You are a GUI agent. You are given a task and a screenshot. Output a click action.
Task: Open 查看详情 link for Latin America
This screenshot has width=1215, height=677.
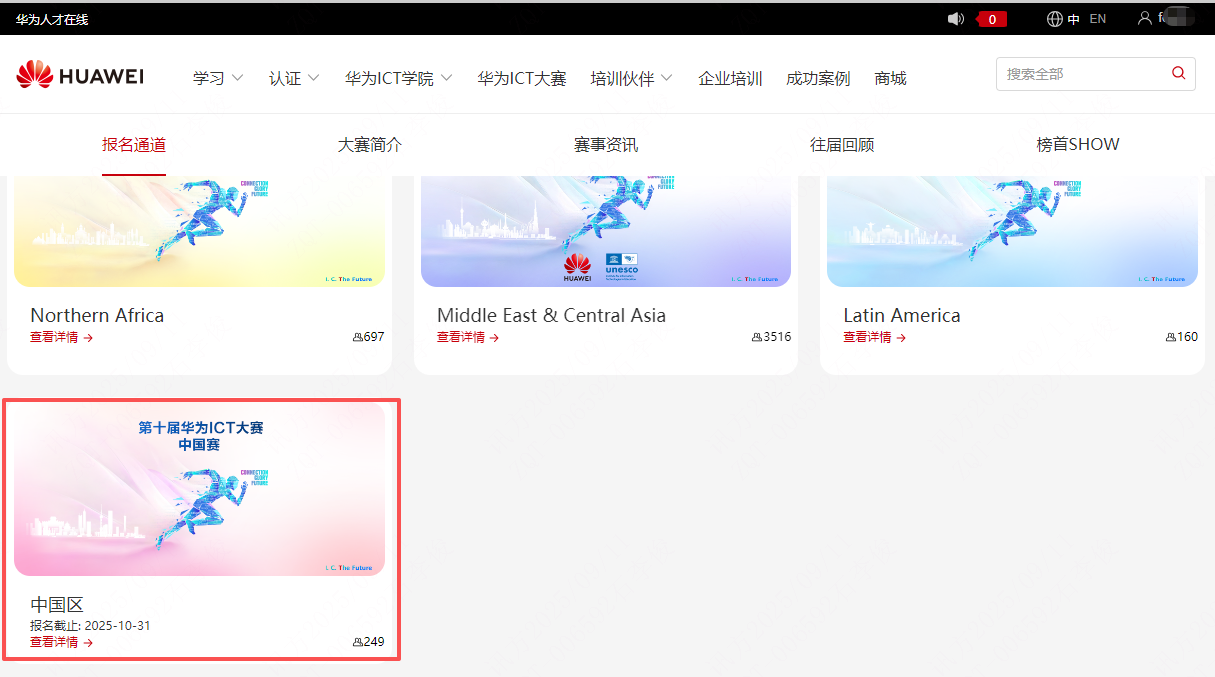click(874, 338)
